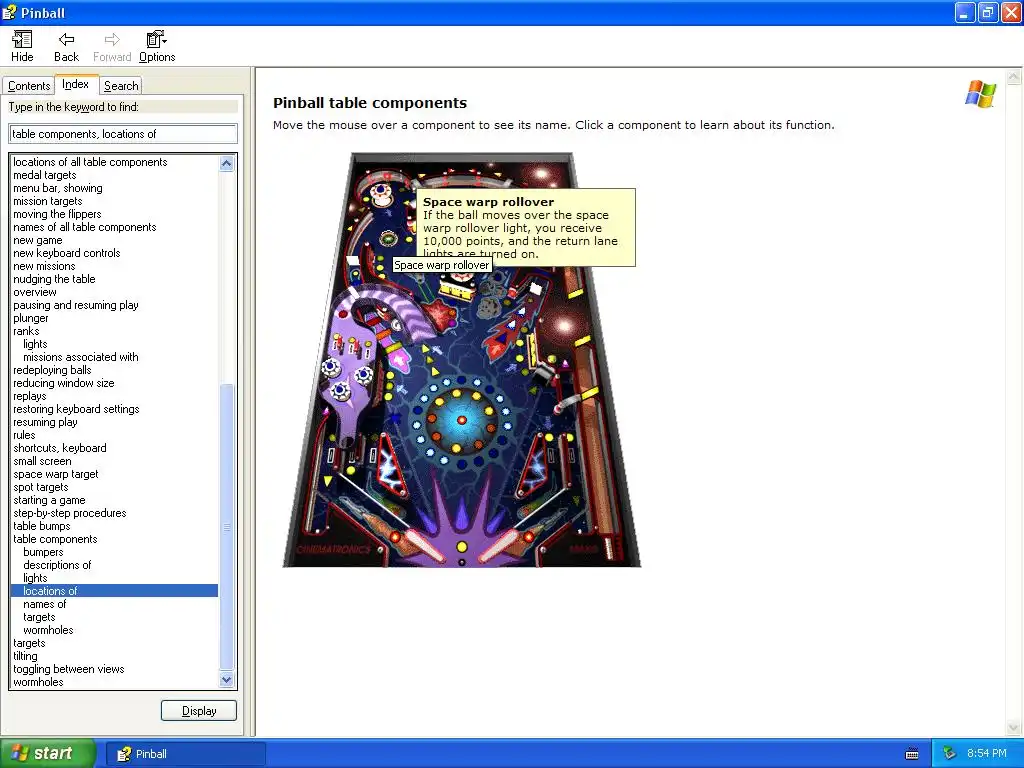This screenshot has height=768, width=1024.
Task: Select 'nudging the table' index entry
Action: pyautogui.click(x=54, y=279)
